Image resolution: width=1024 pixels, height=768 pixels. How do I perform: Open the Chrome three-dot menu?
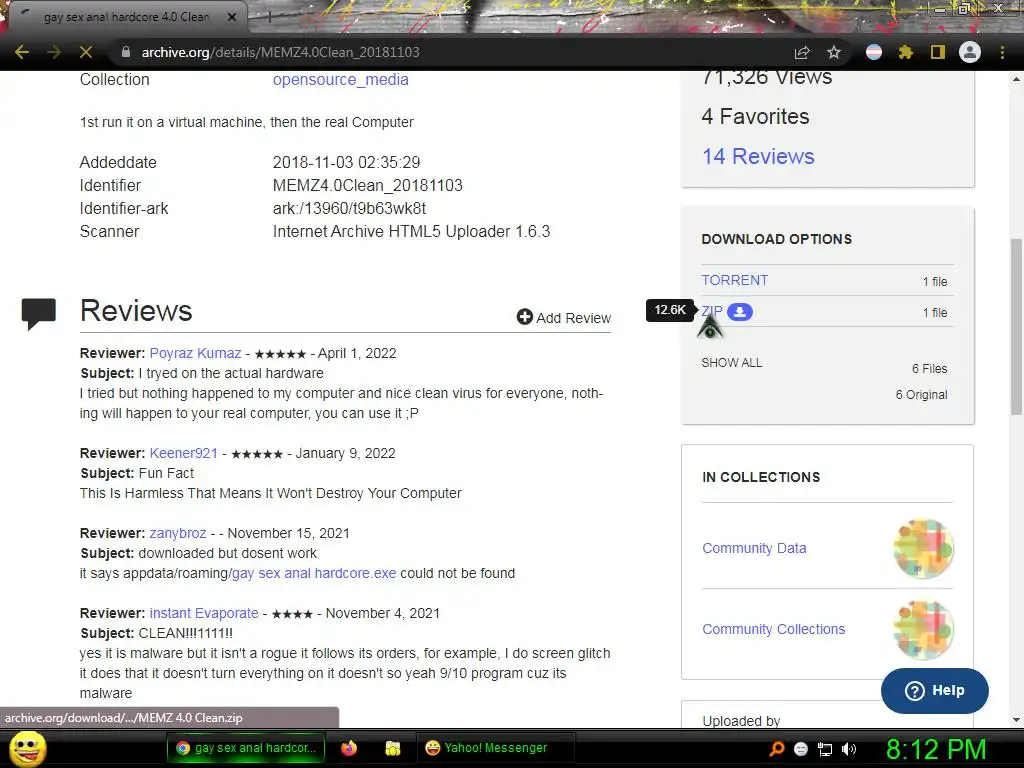(1002, 52)
